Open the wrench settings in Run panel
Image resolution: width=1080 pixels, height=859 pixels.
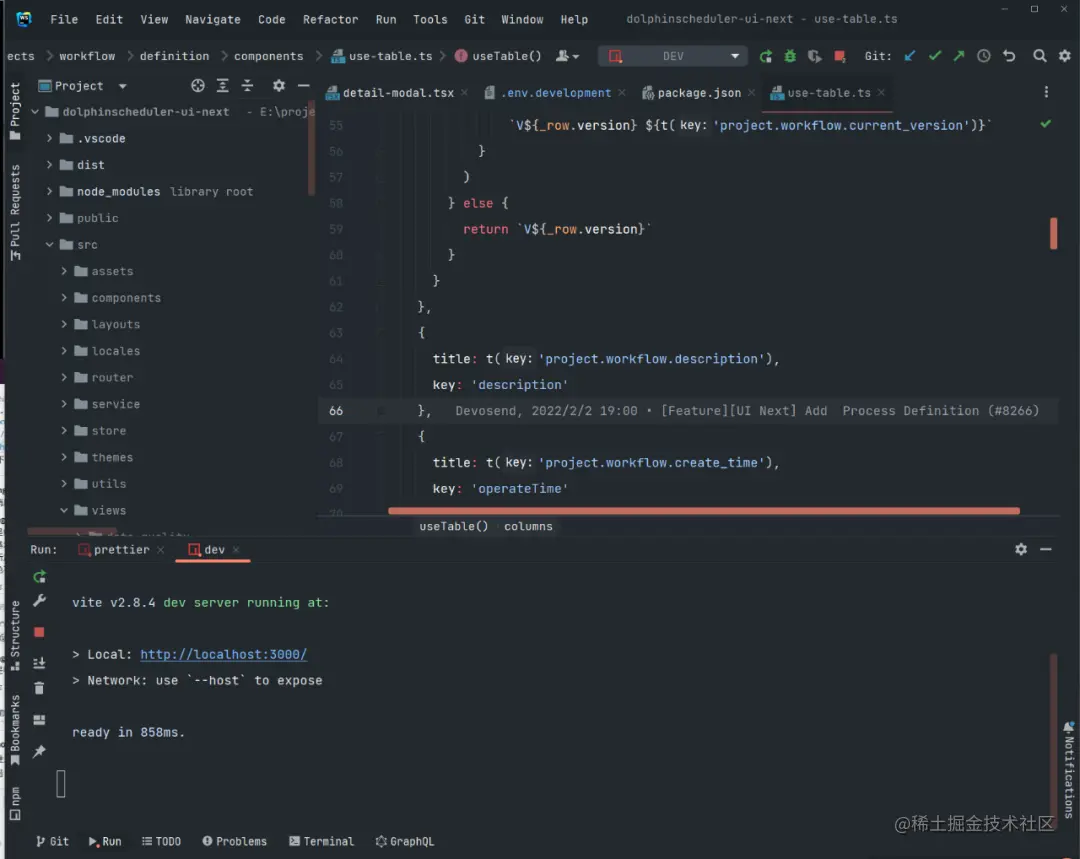(39, 601)
